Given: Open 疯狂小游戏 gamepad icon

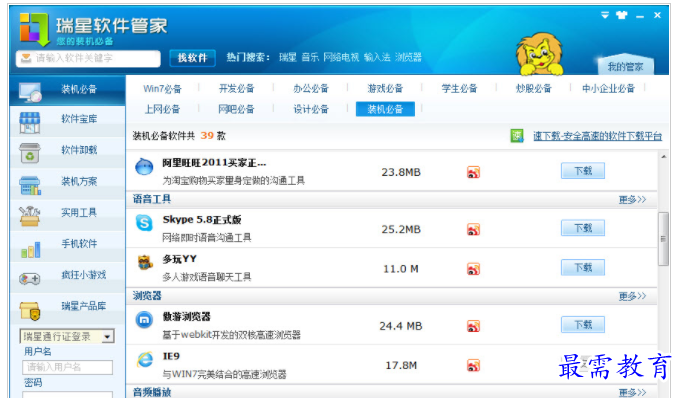Looking at the screenshot, I should click(x=29, y=279).
